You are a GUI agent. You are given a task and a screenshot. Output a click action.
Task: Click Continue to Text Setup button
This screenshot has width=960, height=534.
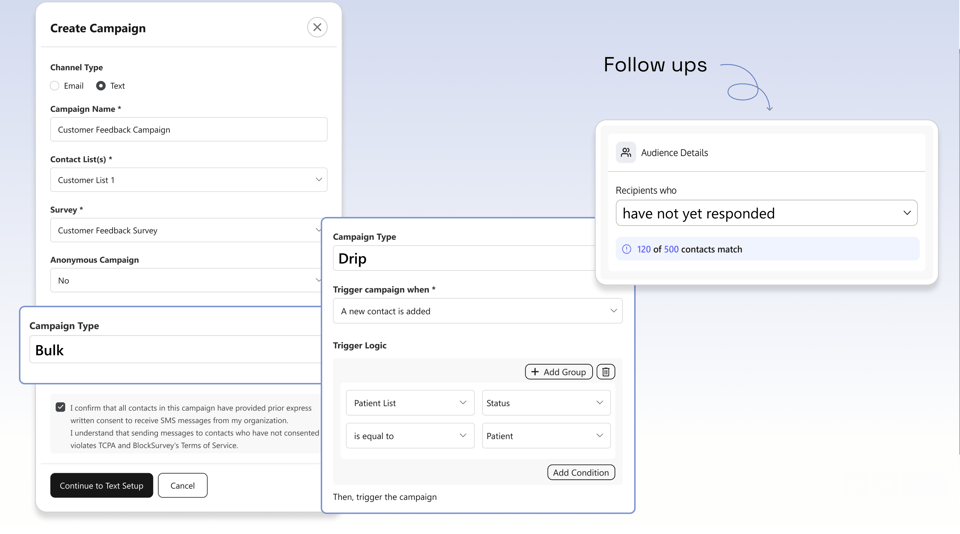pos(102,486)
